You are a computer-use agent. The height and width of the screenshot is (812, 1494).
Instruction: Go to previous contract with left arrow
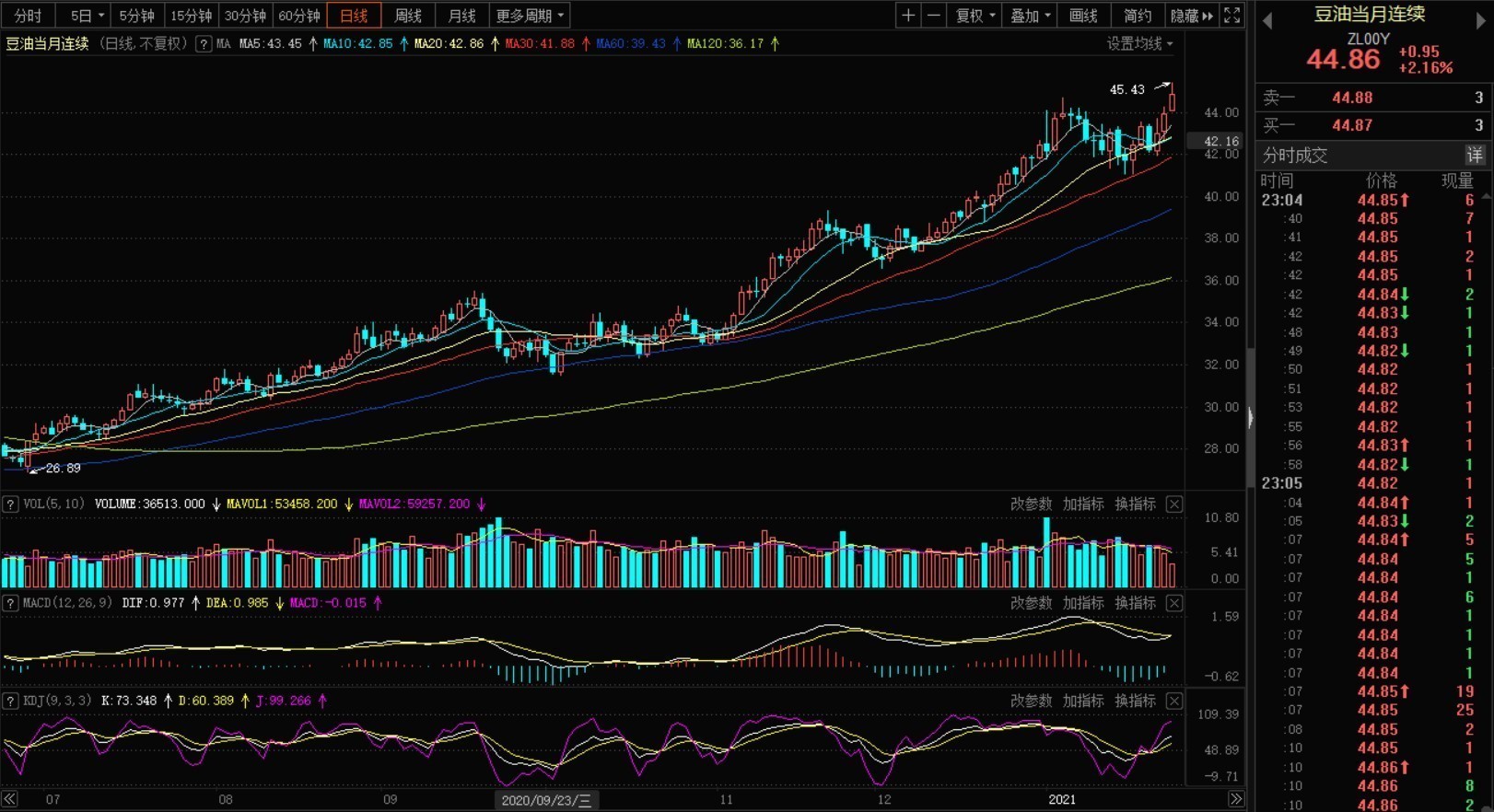pos(1267,20)
